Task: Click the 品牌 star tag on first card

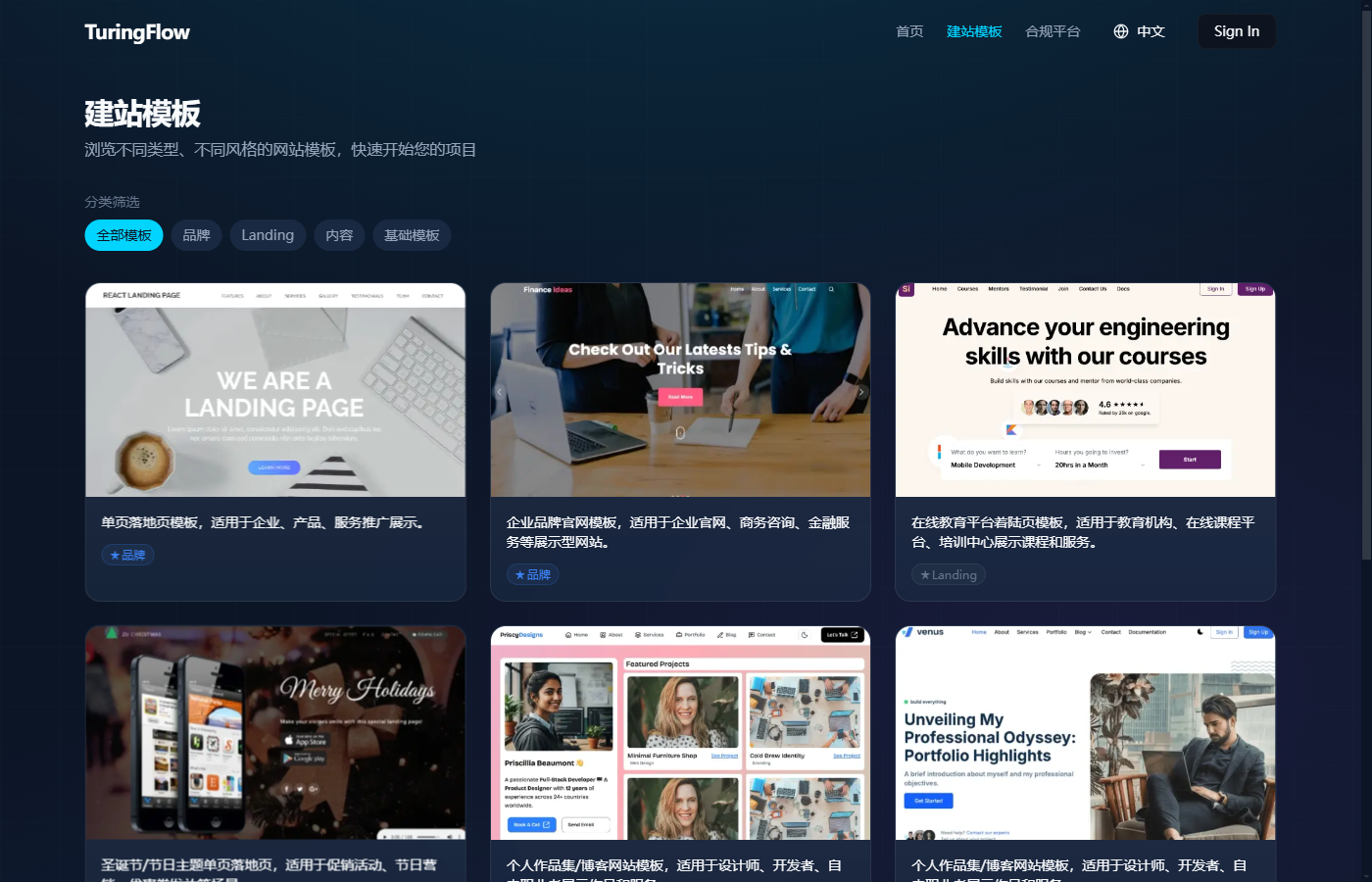Action: [x=127, y=555]
